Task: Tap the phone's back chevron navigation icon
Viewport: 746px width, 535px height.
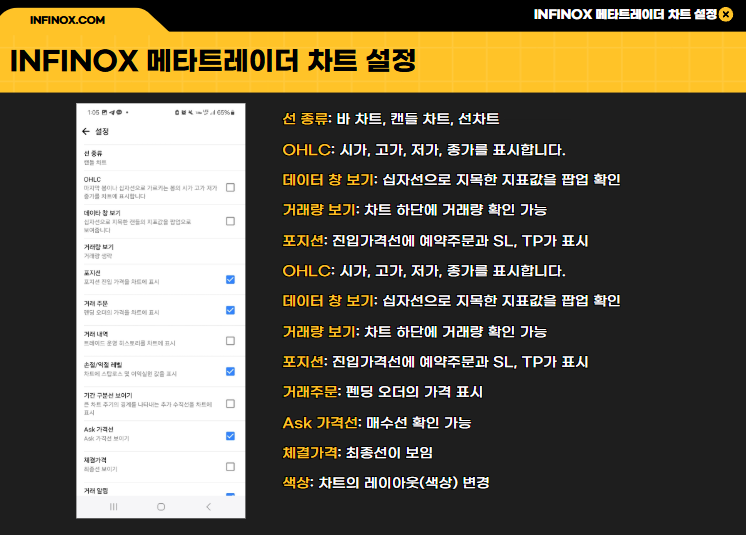Action: click(208, 507)
